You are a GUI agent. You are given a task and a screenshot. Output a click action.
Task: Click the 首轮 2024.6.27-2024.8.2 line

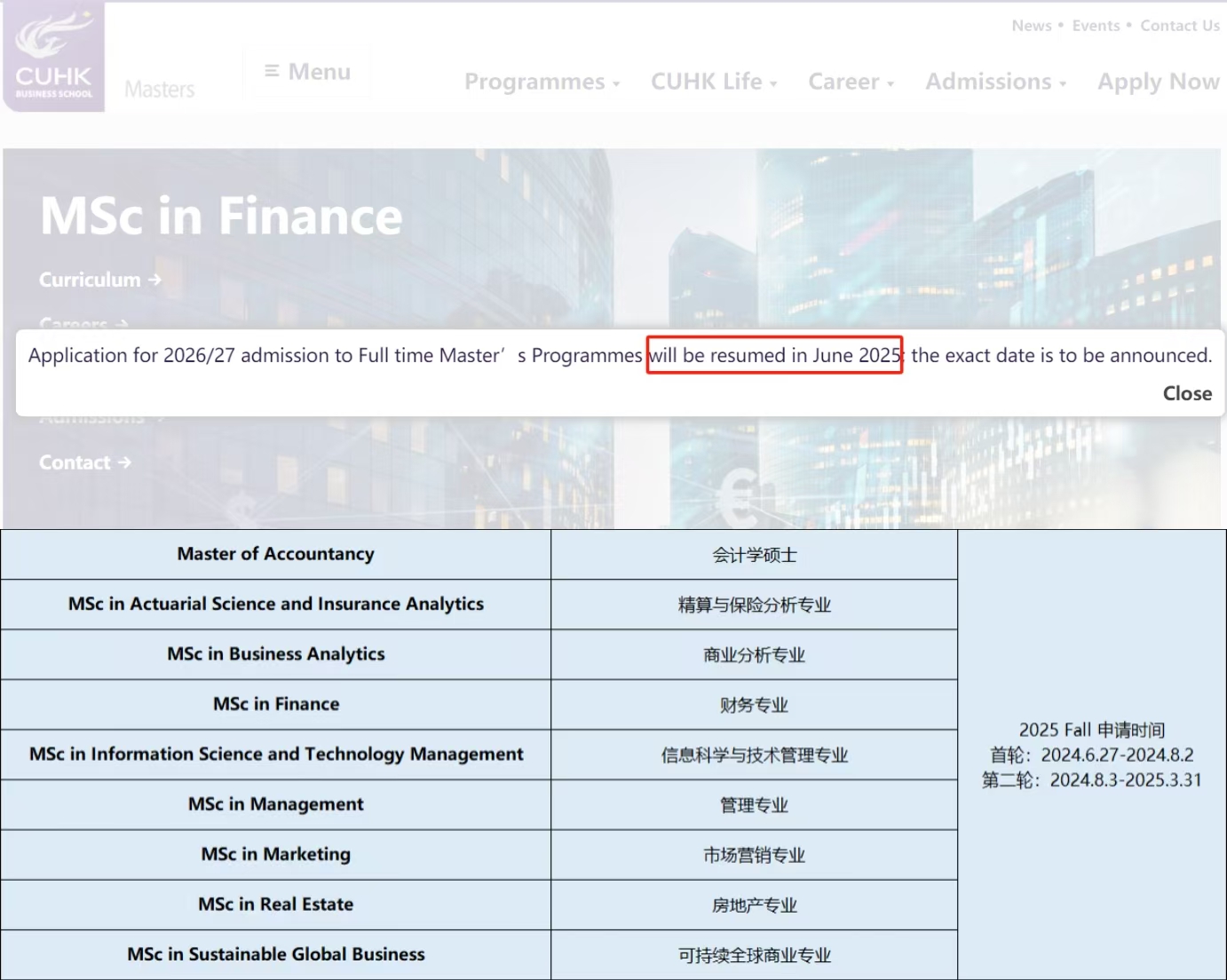pos(1091,755)
